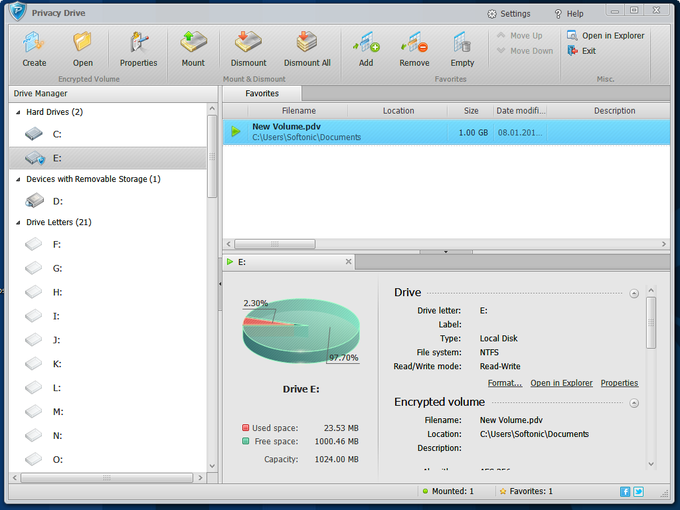The height and width of the screenshot is (510, 680).
Task: Click the Dismount All icon
Action: (x=307, y=42)
